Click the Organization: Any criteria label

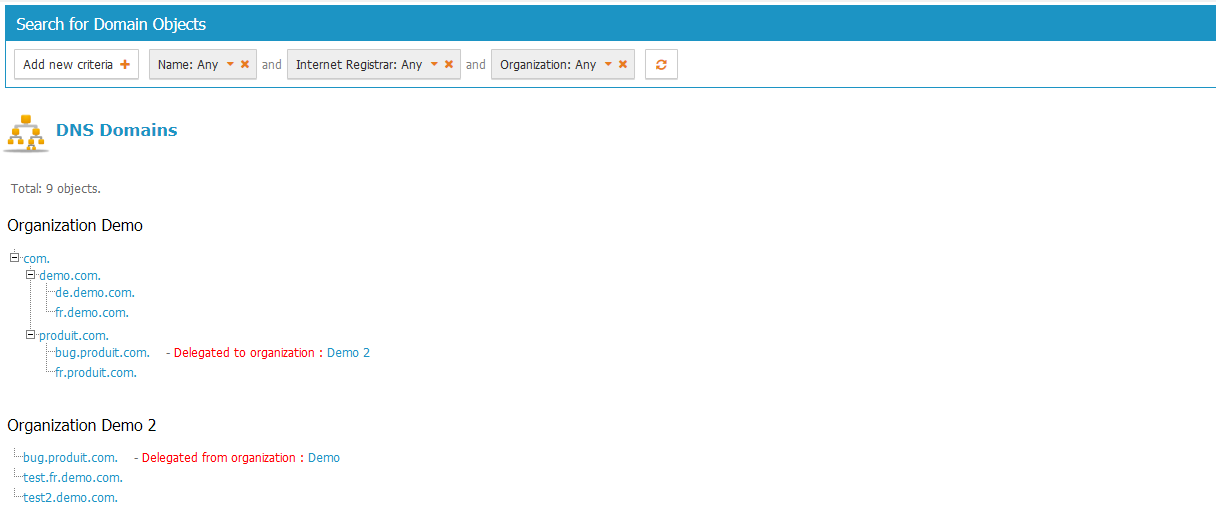click(548, 64)
